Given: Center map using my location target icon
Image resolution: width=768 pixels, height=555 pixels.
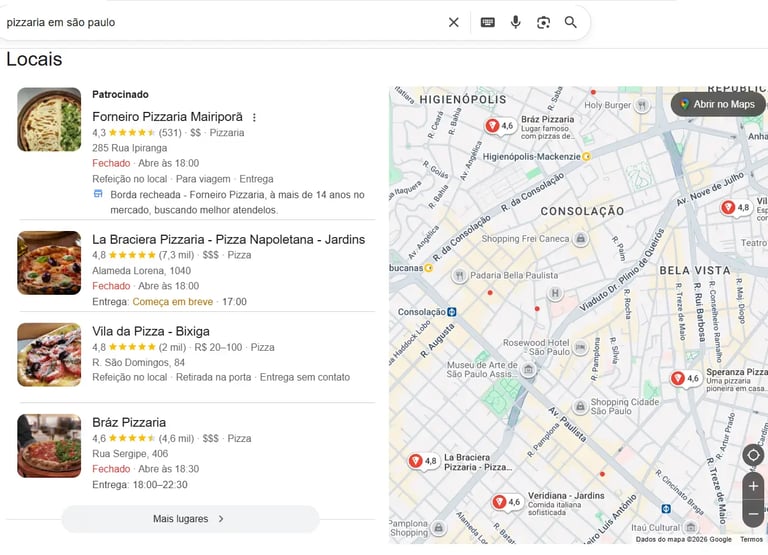Looking at the screenshot, I should coord(753,455).
